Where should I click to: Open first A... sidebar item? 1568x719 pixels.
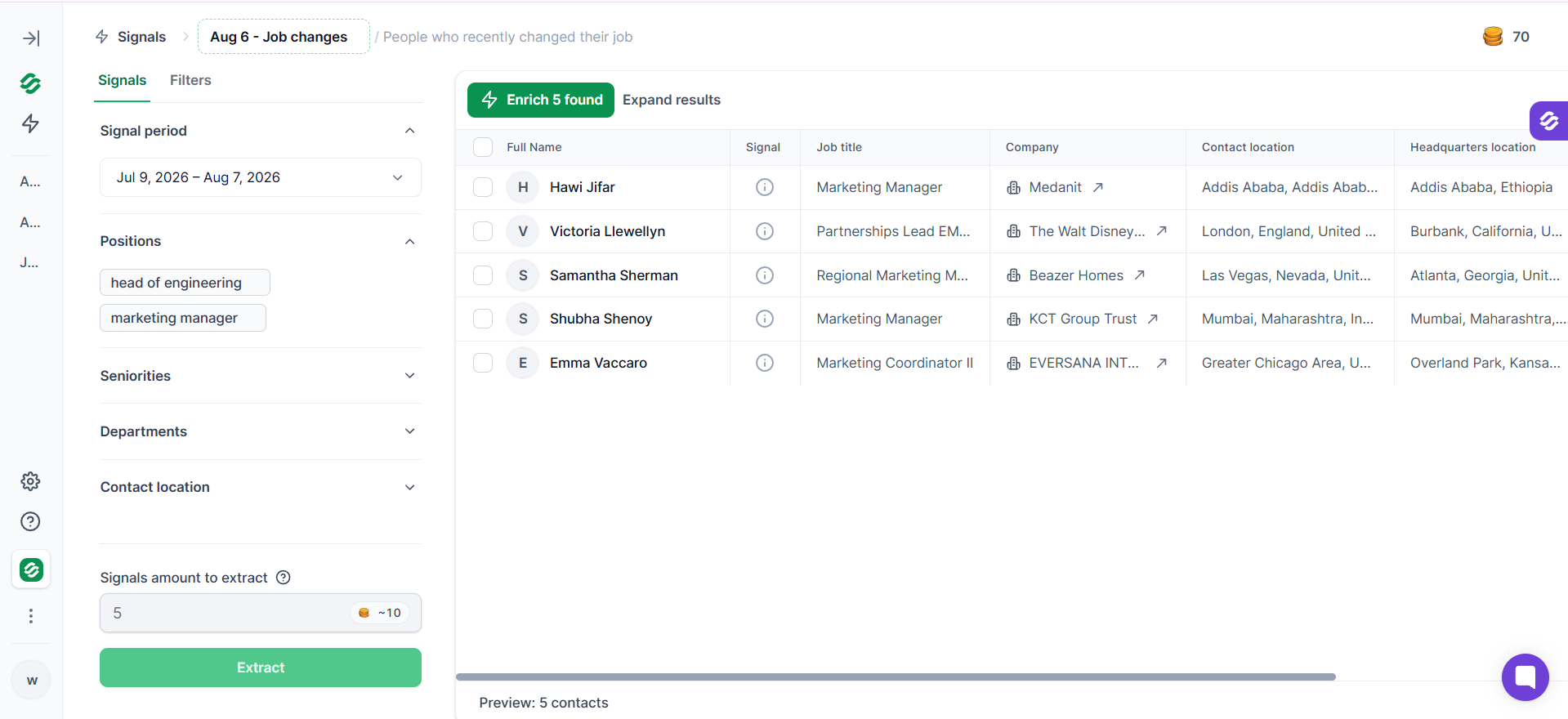point(30,182)
